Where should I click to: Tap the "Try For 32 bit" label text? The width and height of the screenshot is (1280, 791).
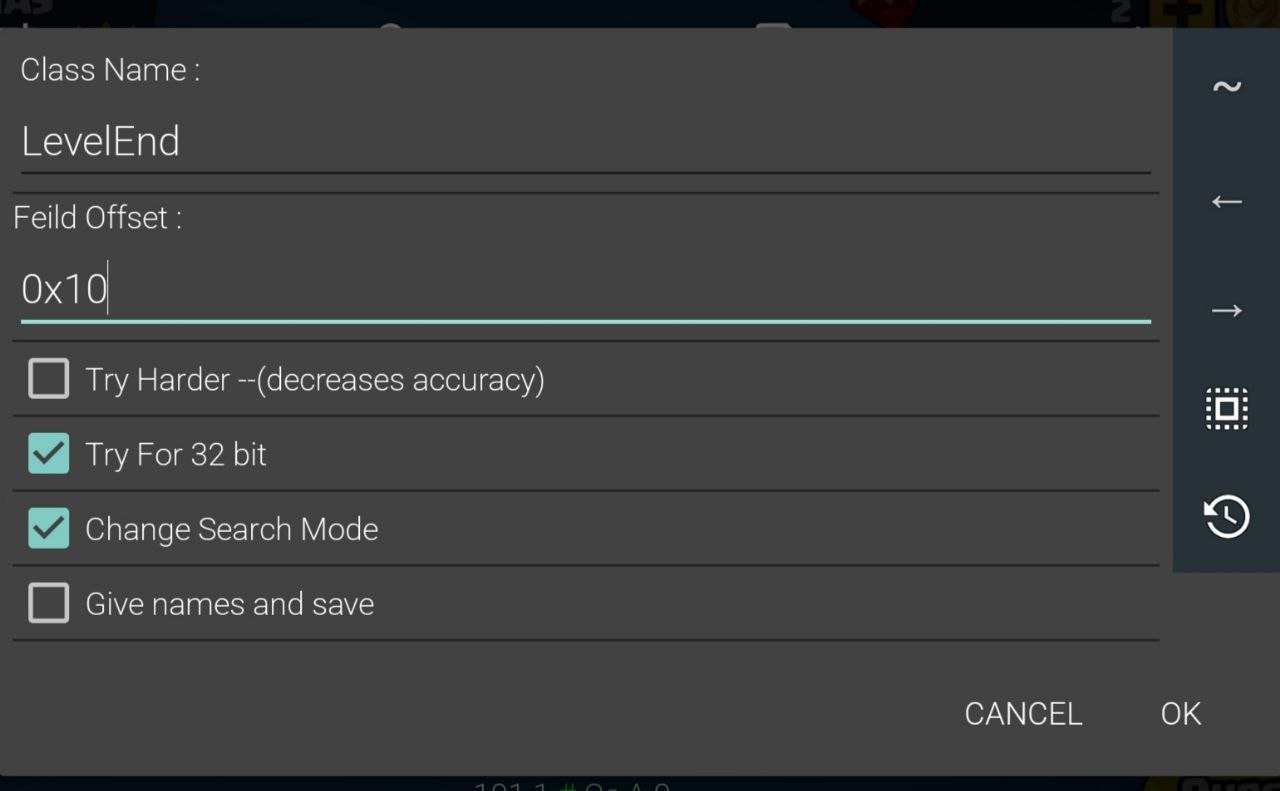click(x=176, y=455)
